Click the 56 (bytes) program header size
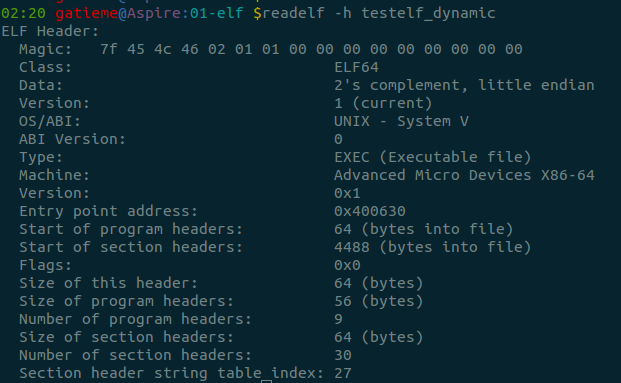 (379, 301)
